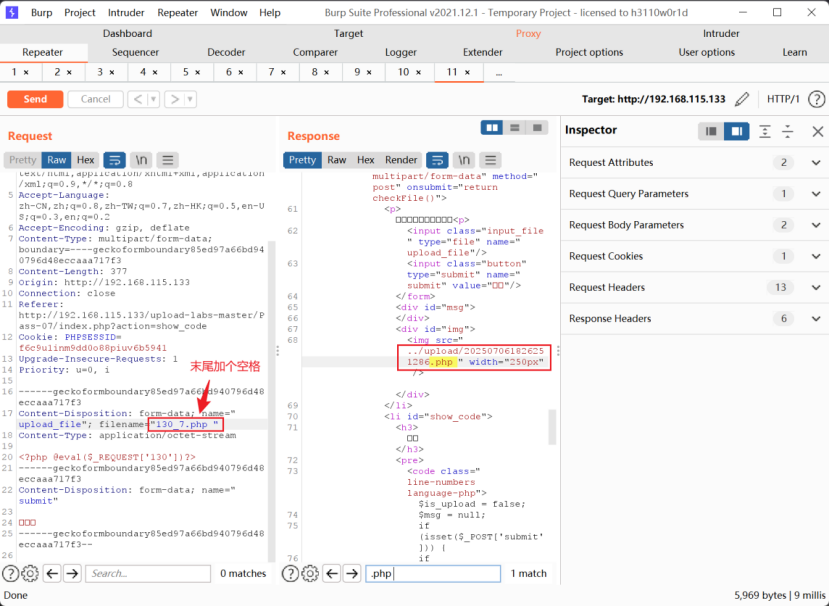
Task: Click the Burp Suite logo icon
Action: pyautogui.click(x=11, y=12)
